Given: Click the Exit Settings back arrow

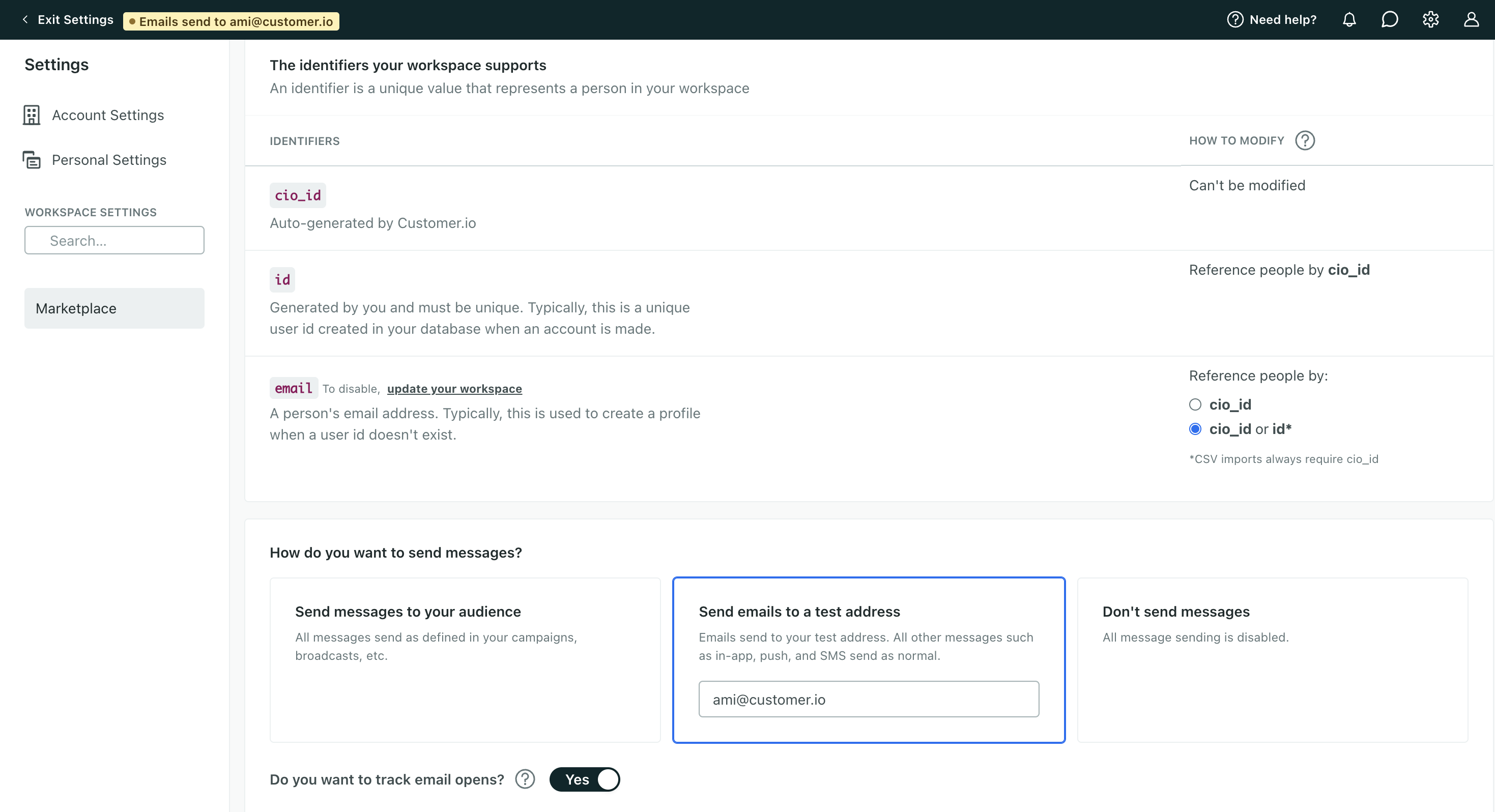Looking at the screenshot, I should click(25, 20).
